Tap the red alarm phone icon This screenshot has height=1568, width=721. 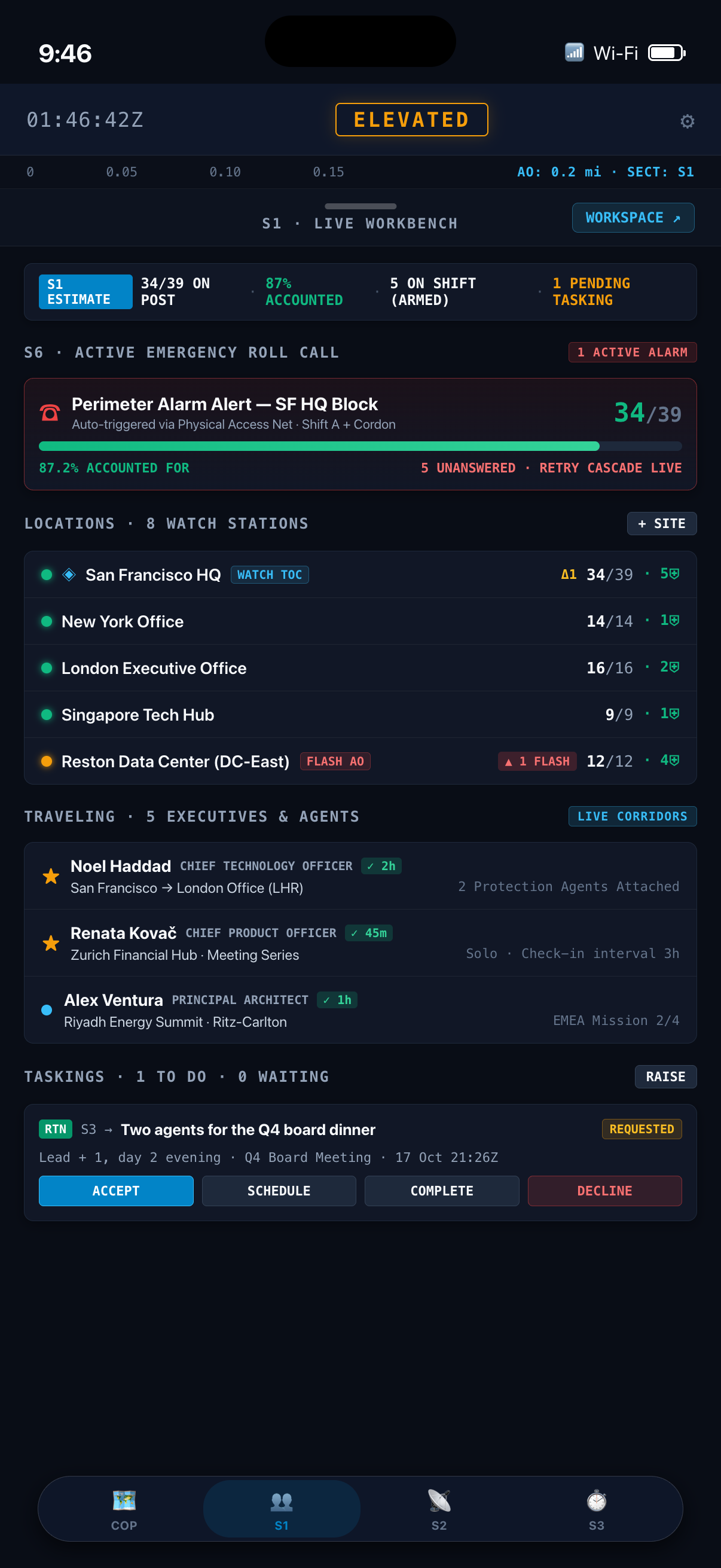coord(50,413)
